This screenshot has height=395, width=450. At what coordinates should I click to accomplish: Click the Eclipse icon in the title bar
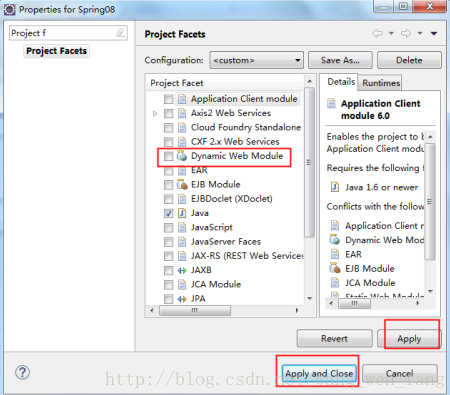pos(9,10)
